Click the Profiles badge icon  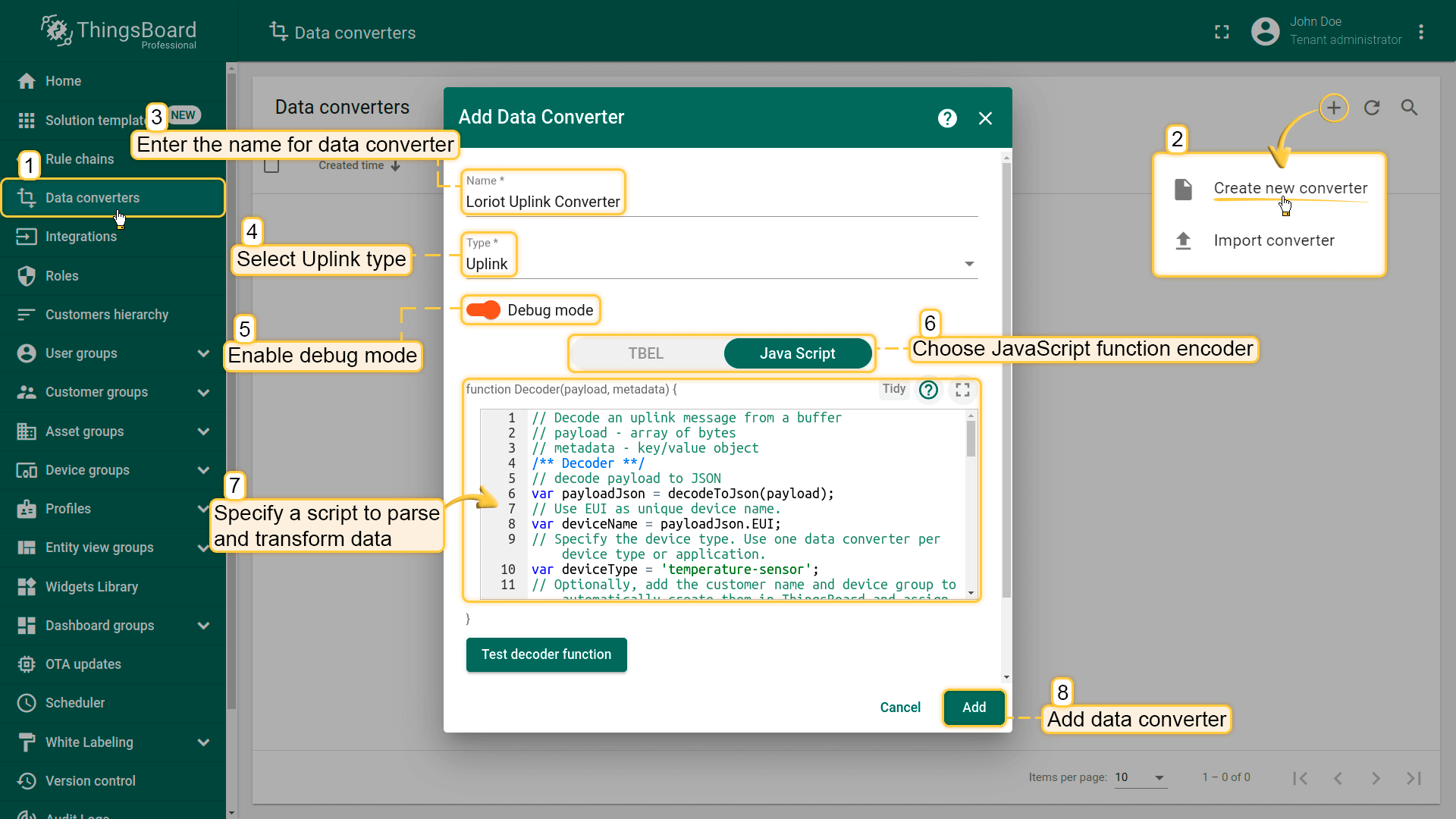point(27,509)
